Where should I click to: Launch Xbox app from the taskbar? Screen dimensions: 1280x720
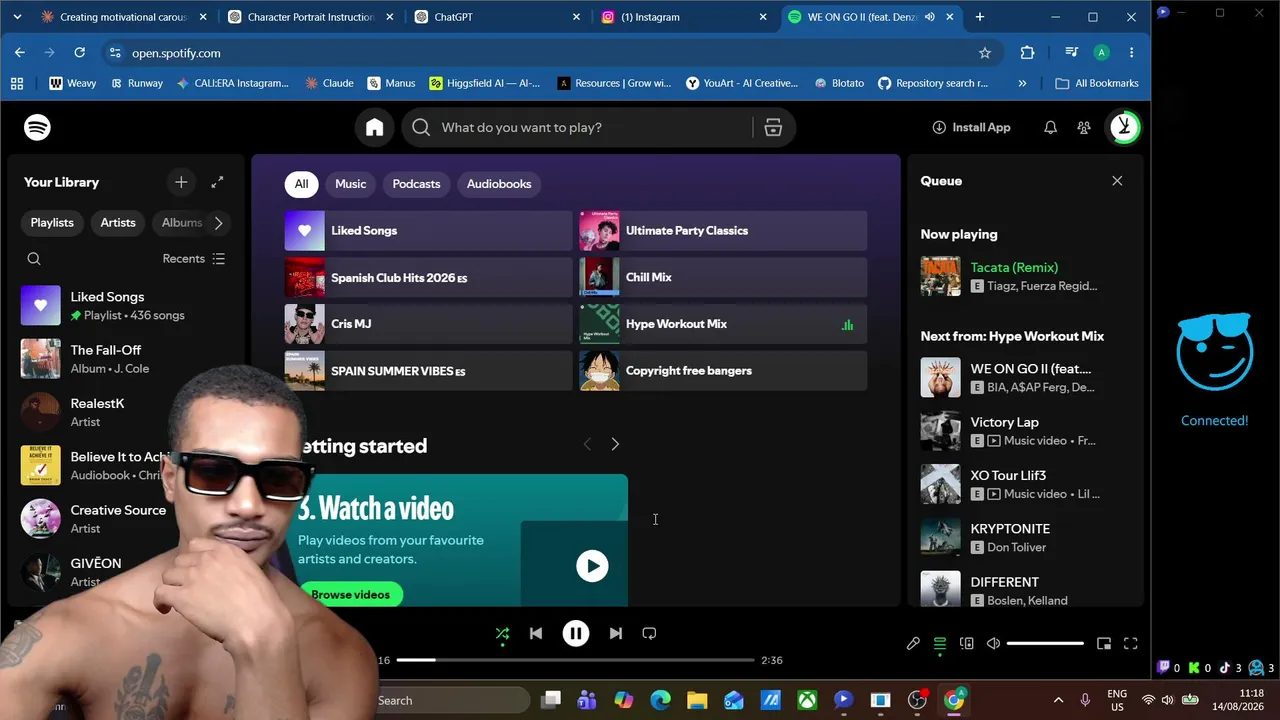point(807,700)
